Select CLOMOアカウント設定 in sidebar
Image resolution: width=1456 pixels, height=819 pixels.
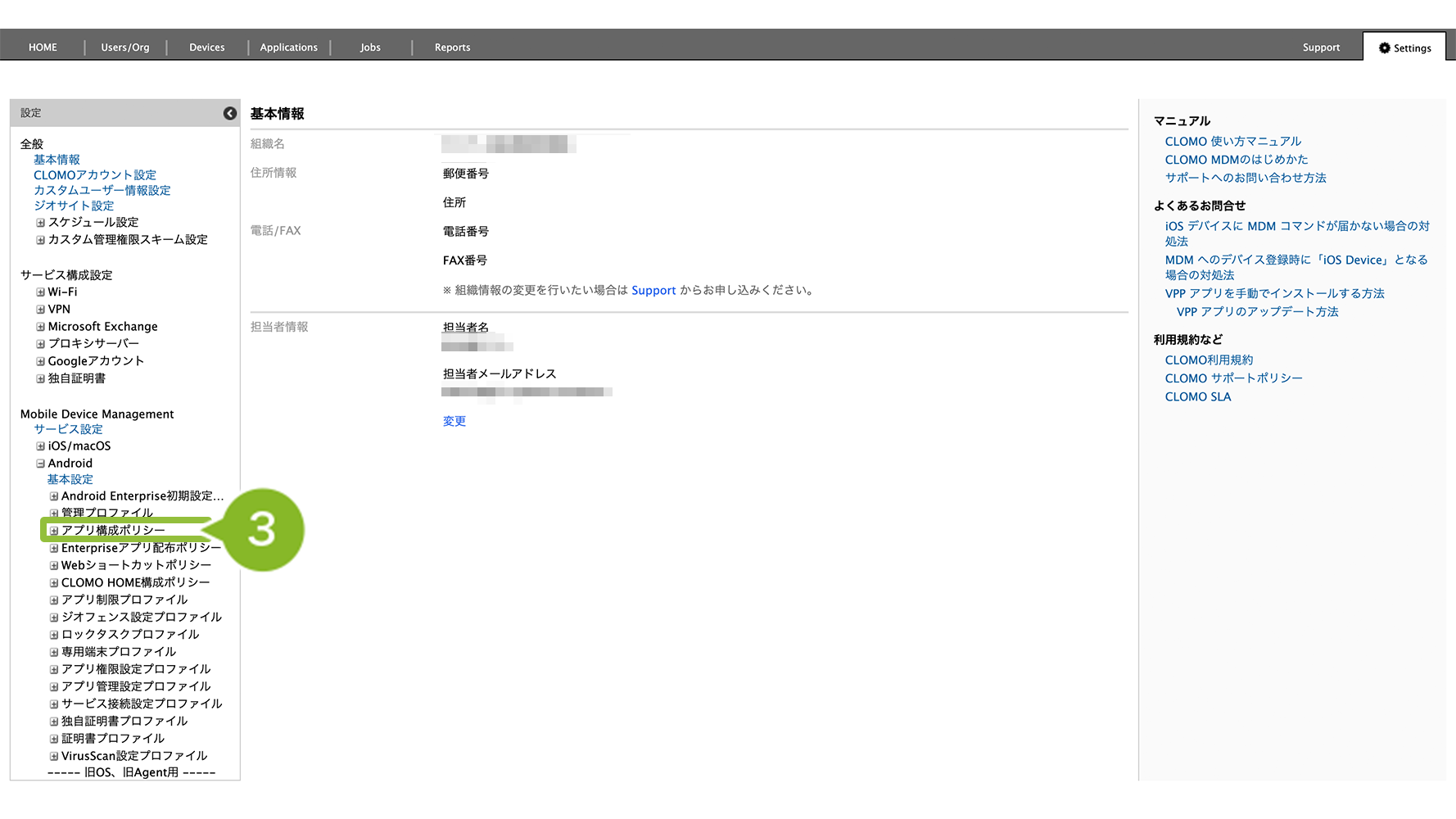click(x=94, y=175)
